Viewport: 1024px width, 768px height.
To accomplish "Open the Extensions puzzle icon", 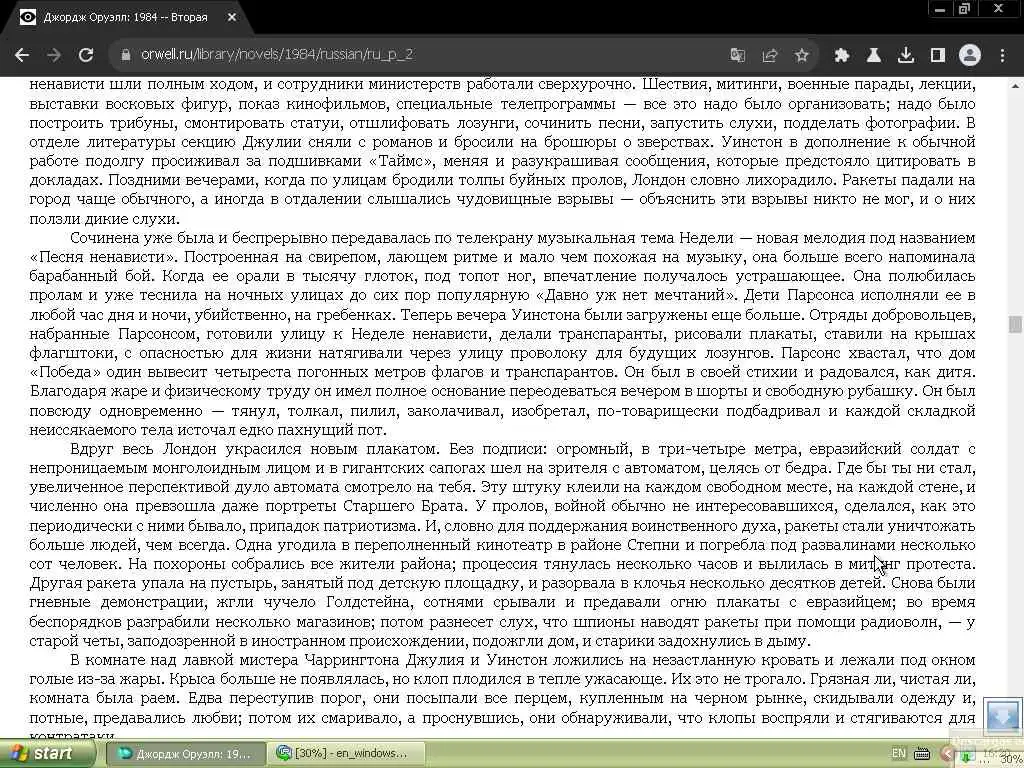I will tap(841, 55).
